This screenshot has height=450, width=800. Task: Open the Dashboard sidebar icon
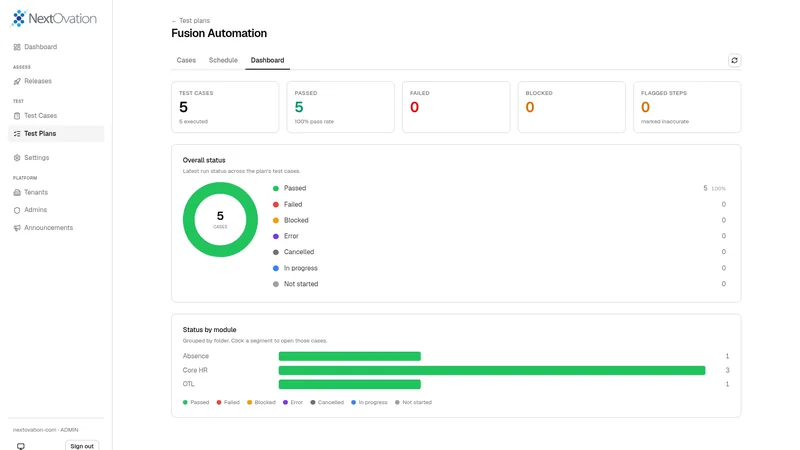tap(17, 47)
